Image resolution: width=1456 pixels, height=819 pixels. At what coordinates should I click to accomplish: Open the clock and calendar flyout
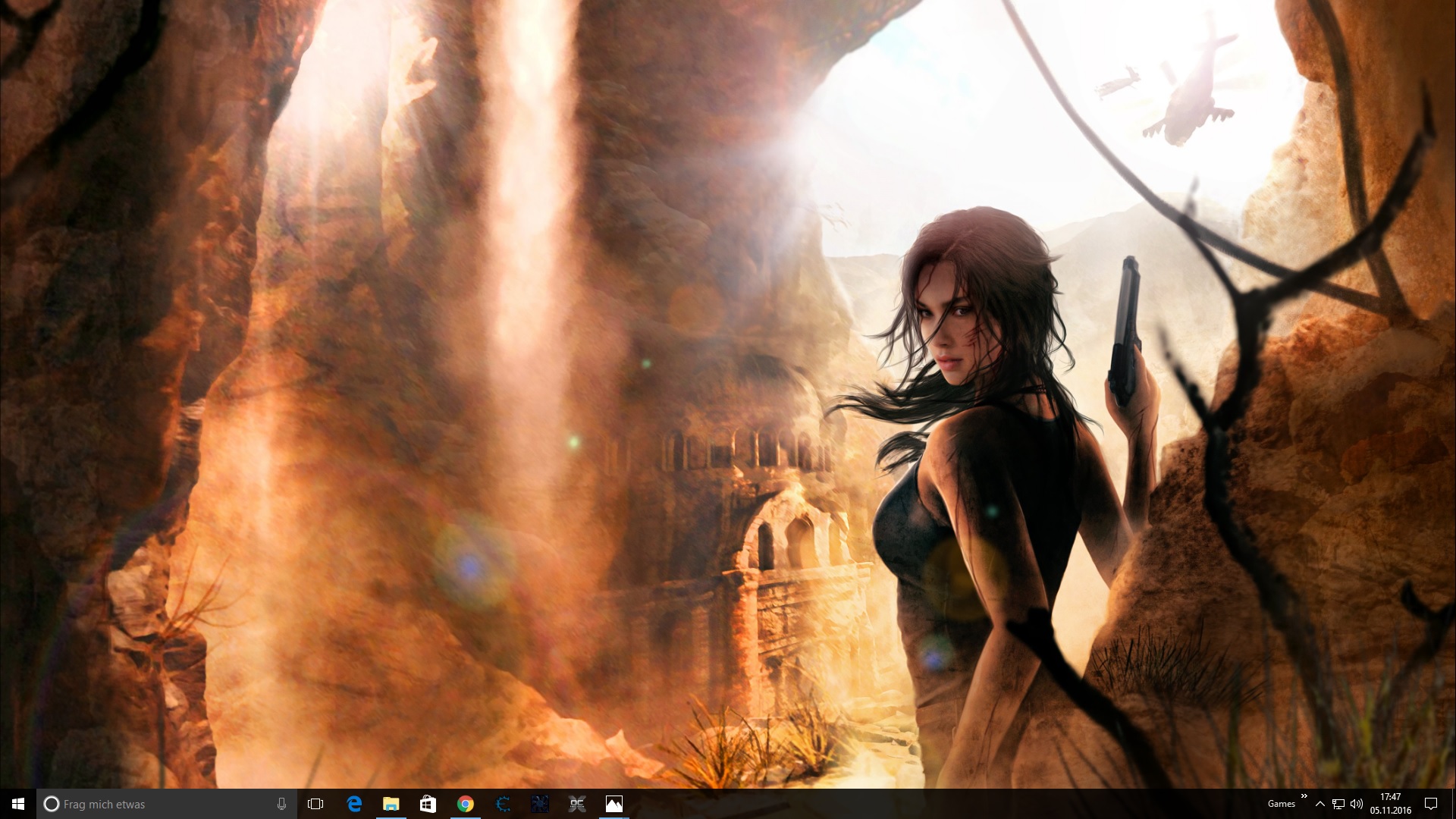[1390, 804]
